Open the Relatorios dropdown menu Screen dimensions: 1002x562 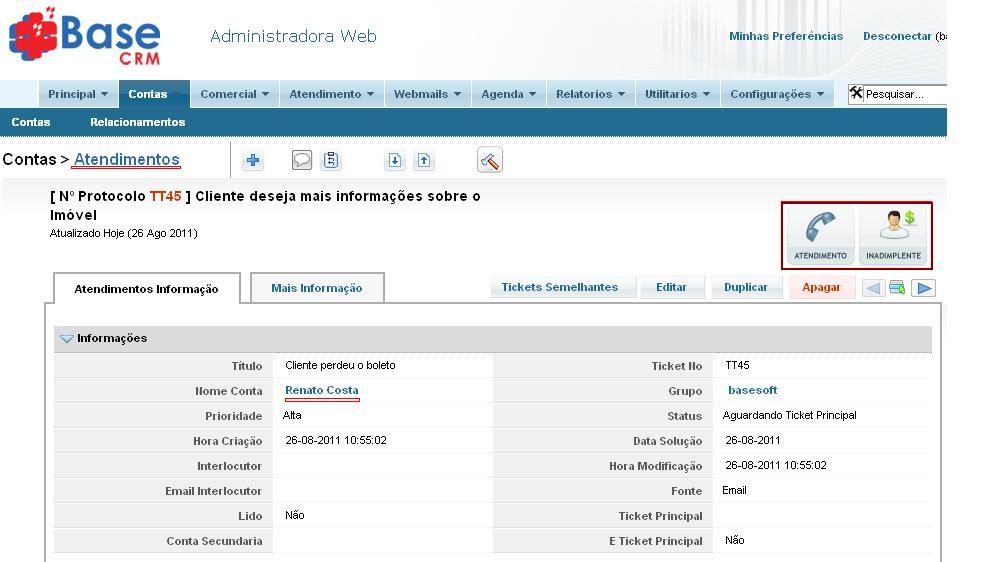pos(590,94)
